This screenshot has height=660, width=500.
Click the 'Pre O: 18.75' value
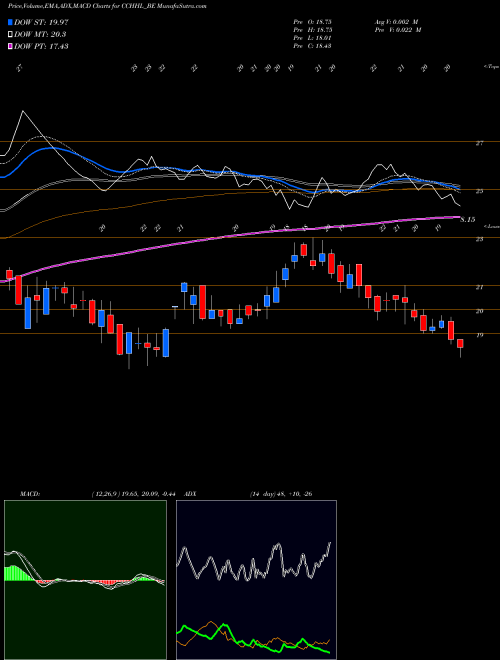[312, 21]
